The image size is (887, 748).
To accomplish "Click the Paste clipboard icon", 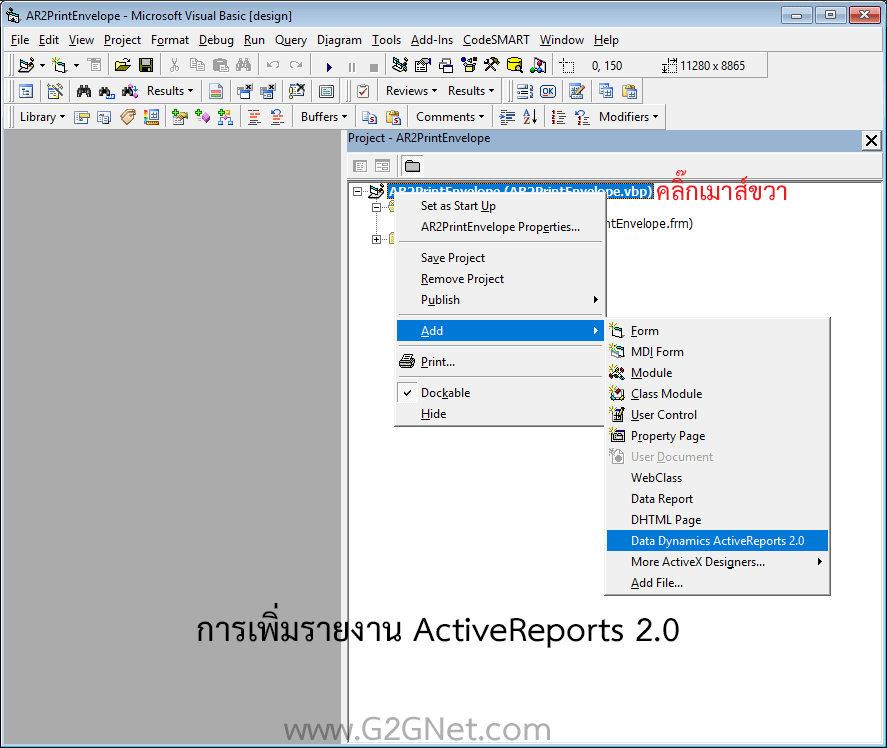I will pos(220,65).
